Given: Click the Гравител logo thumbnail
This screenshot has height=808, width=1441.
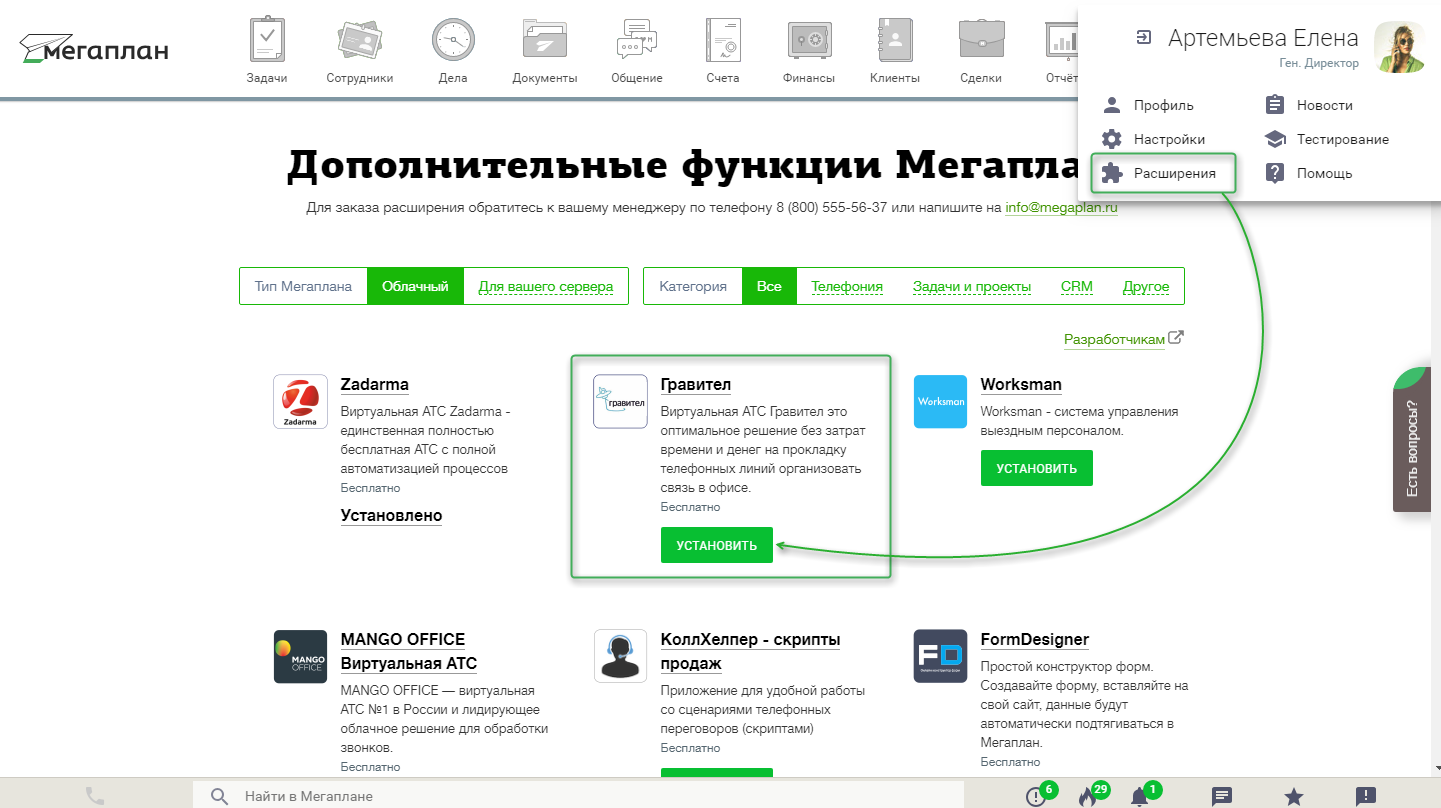Looking at the screenshot, I should 620,402.
